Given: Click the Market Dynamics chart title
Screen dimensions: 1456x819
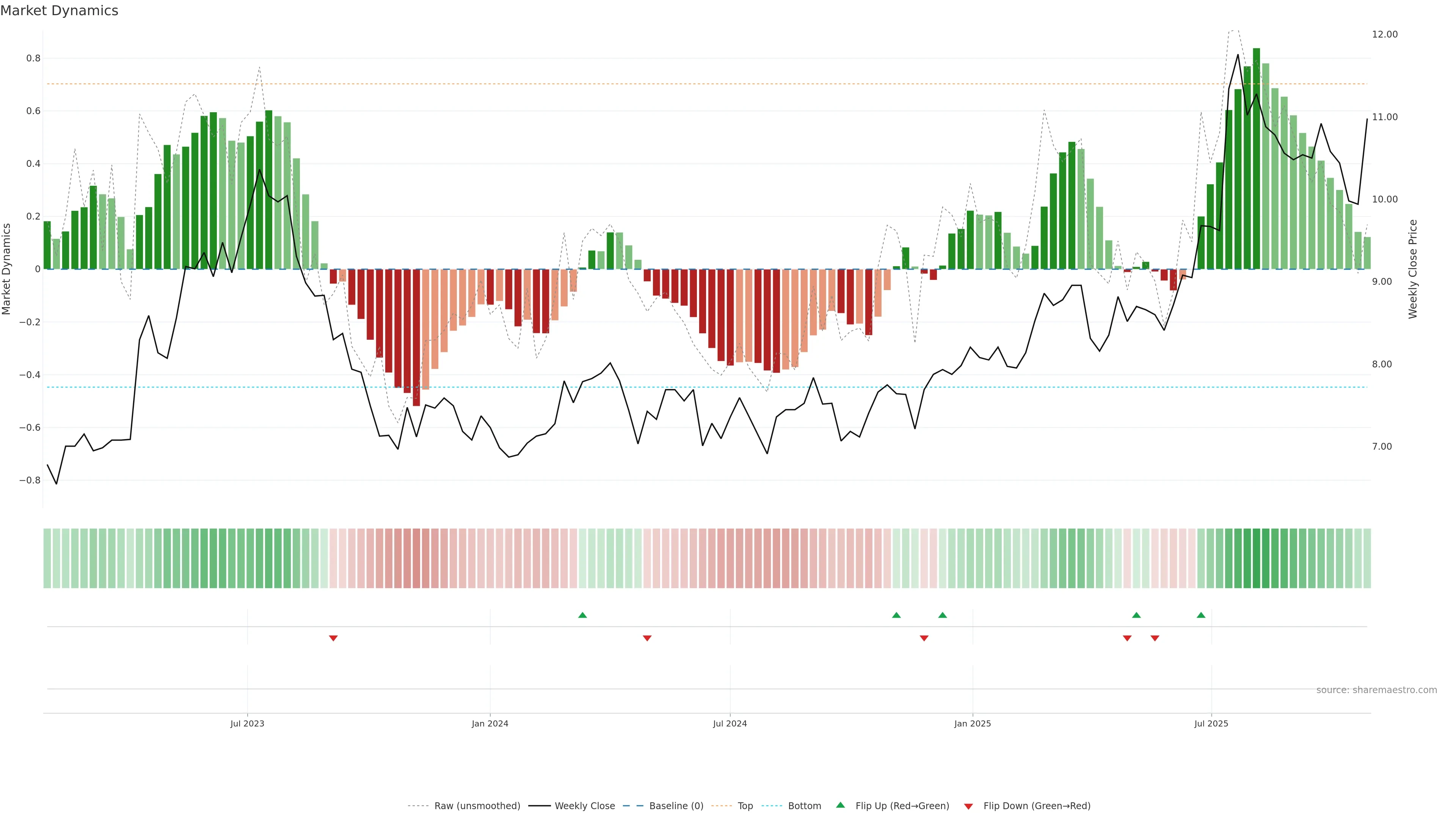Looking at the screenshot, I should pos(60,11).
